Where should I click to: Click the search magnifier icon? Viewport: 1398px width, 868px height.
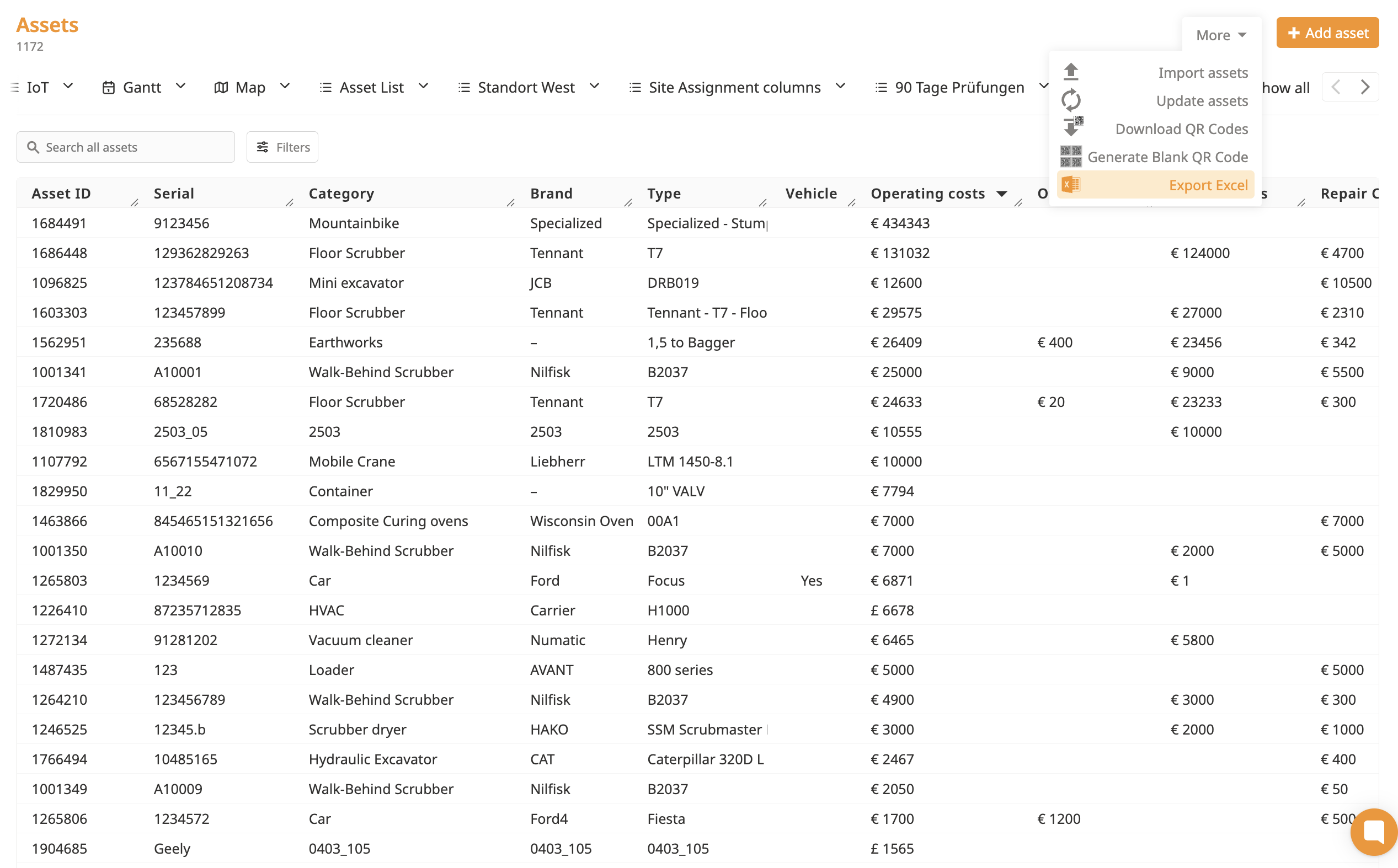pyautogui.click(x=33, y=148)
